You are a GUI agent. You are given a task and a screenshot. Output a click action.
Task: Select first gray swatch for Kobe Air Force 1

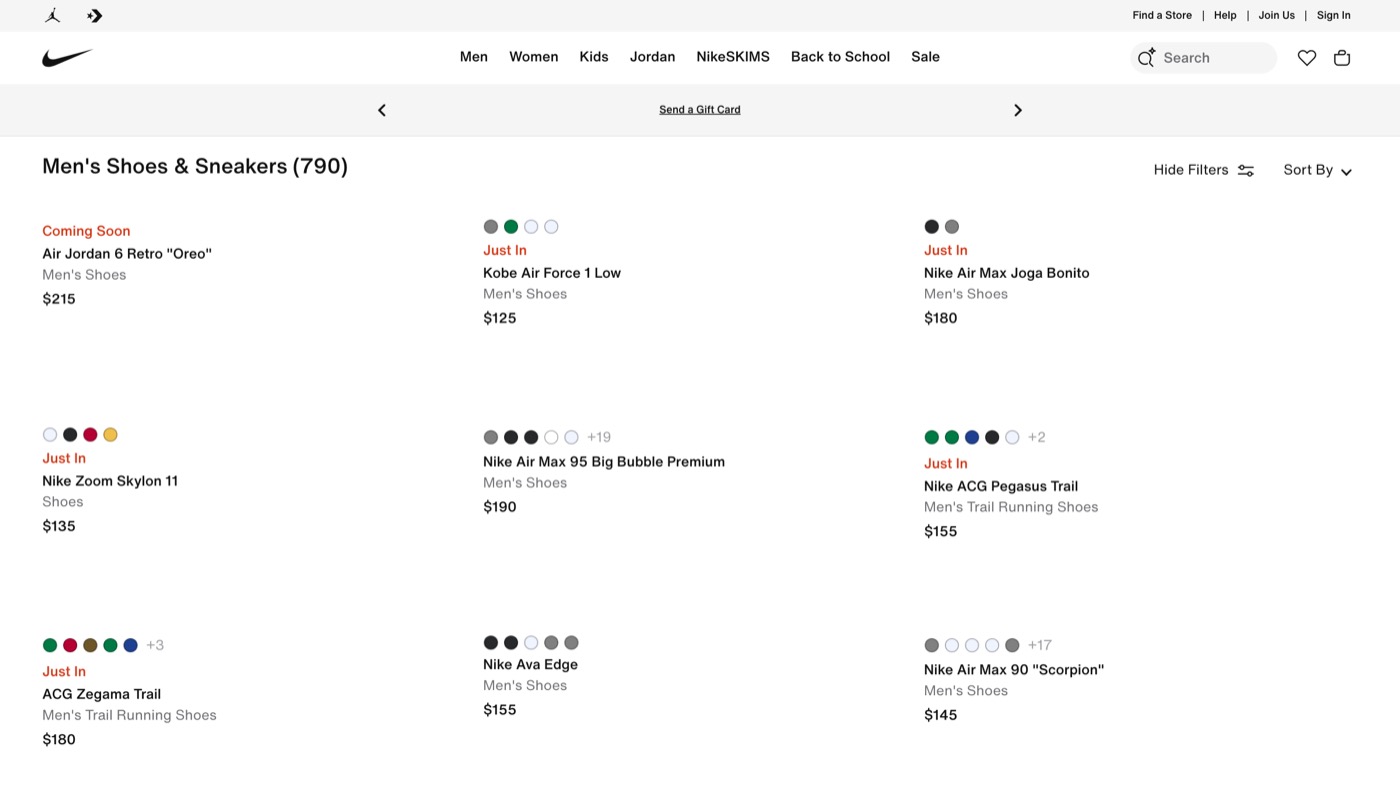[x=491, y=227]
